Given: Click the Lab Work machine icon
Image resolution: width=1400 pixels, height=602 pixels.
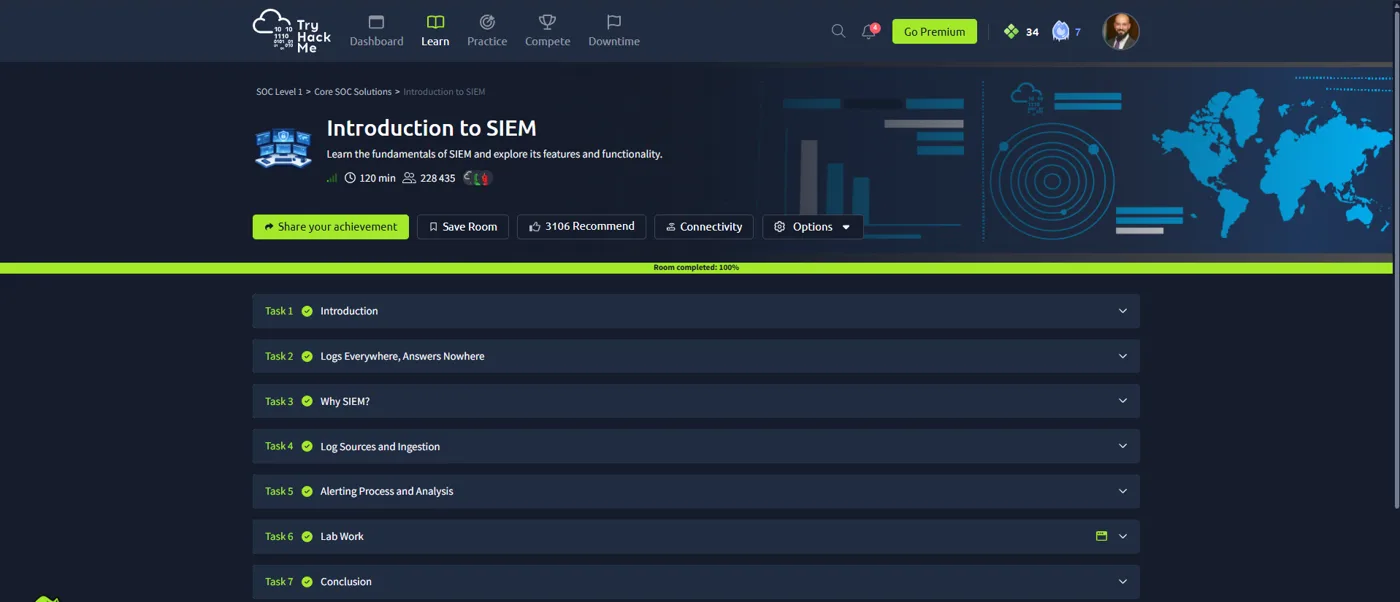Looking at the screenshot, I should coord(1101,536).
